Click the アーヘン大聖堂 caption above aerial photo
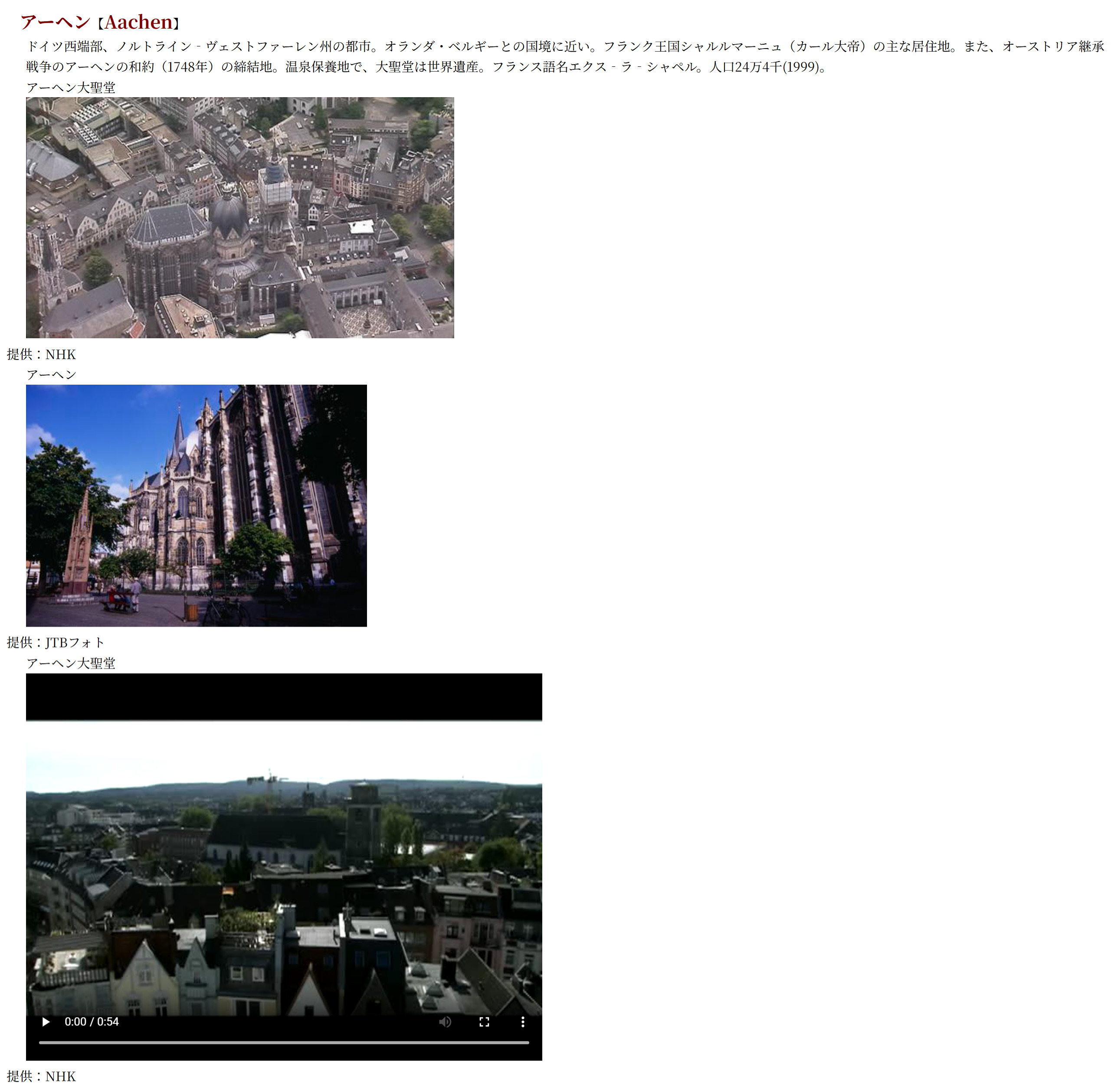Viewport: 1111px width, 1092px height. tap(71, 88)
